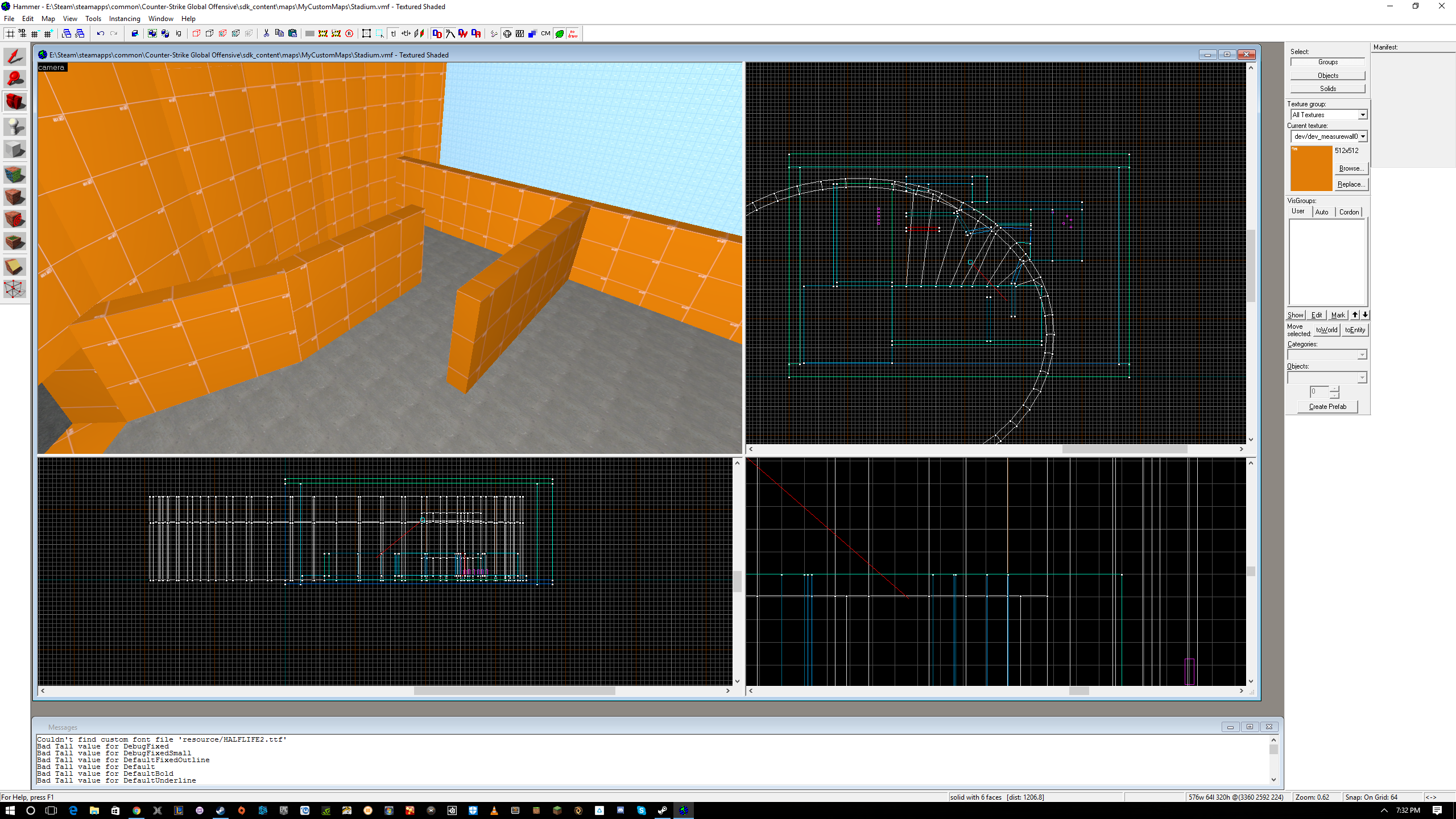Click the Solids select button
Image resolution: width=1456 pixels, height=819 pixels.
click(1327, 89)
